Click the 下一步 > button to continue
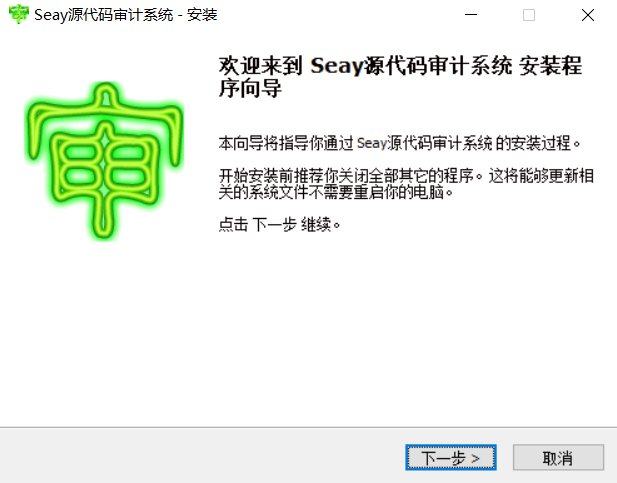Screen dimensions: 617x483 tap(451, 457)
